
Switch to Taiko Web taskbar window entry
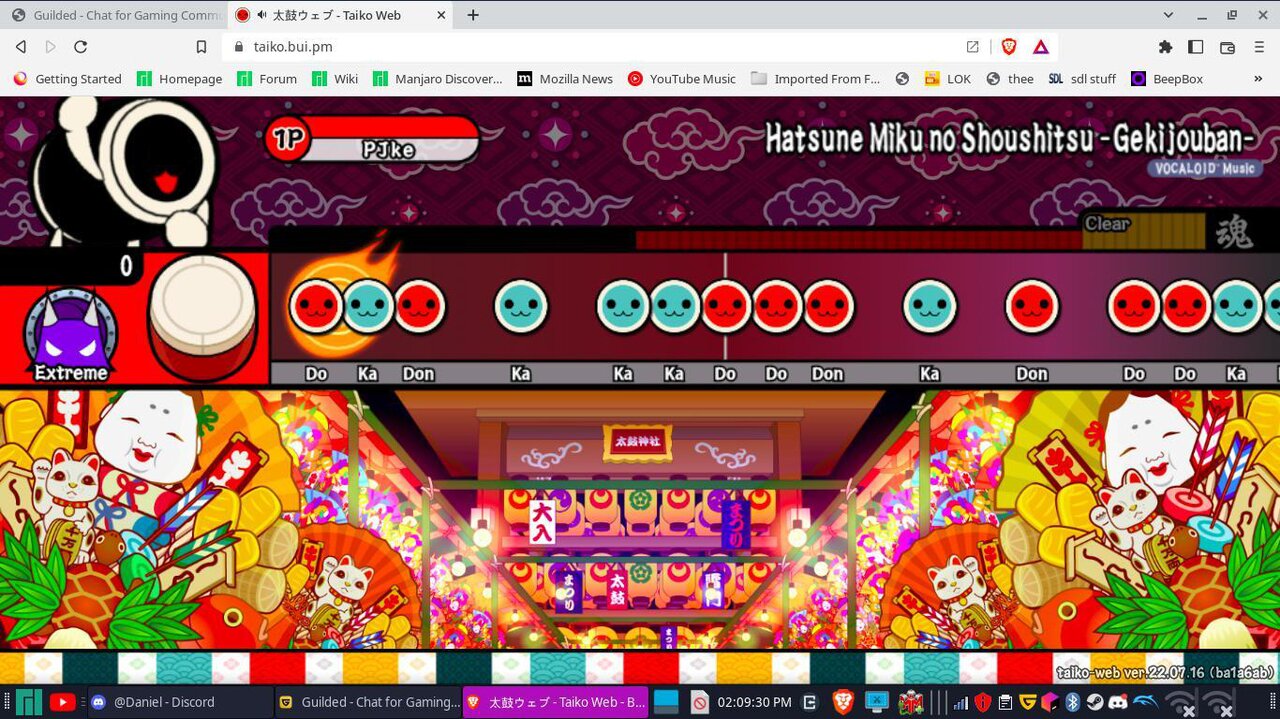555,702
